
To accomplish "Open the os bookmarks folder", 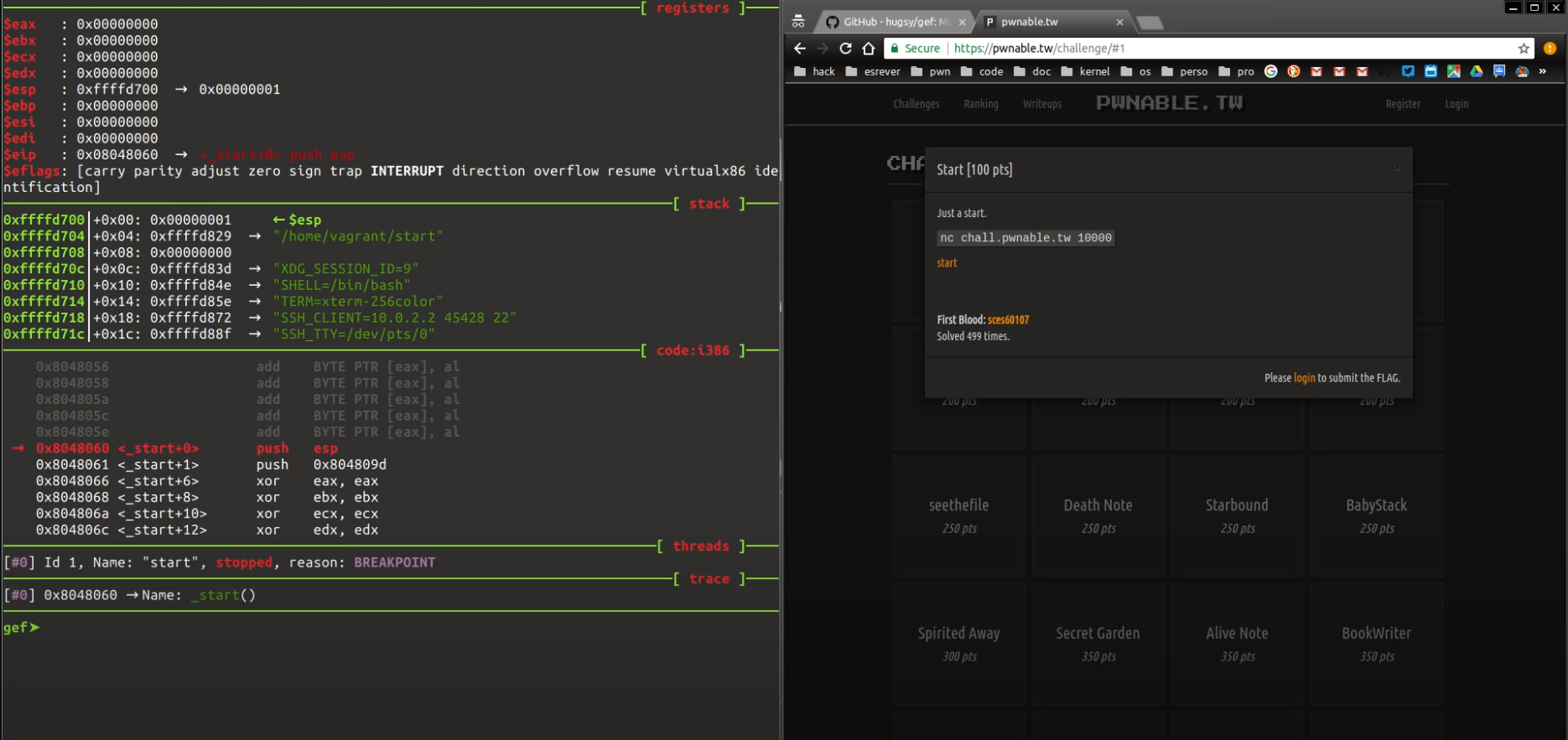I will [x=1136, y=71].
